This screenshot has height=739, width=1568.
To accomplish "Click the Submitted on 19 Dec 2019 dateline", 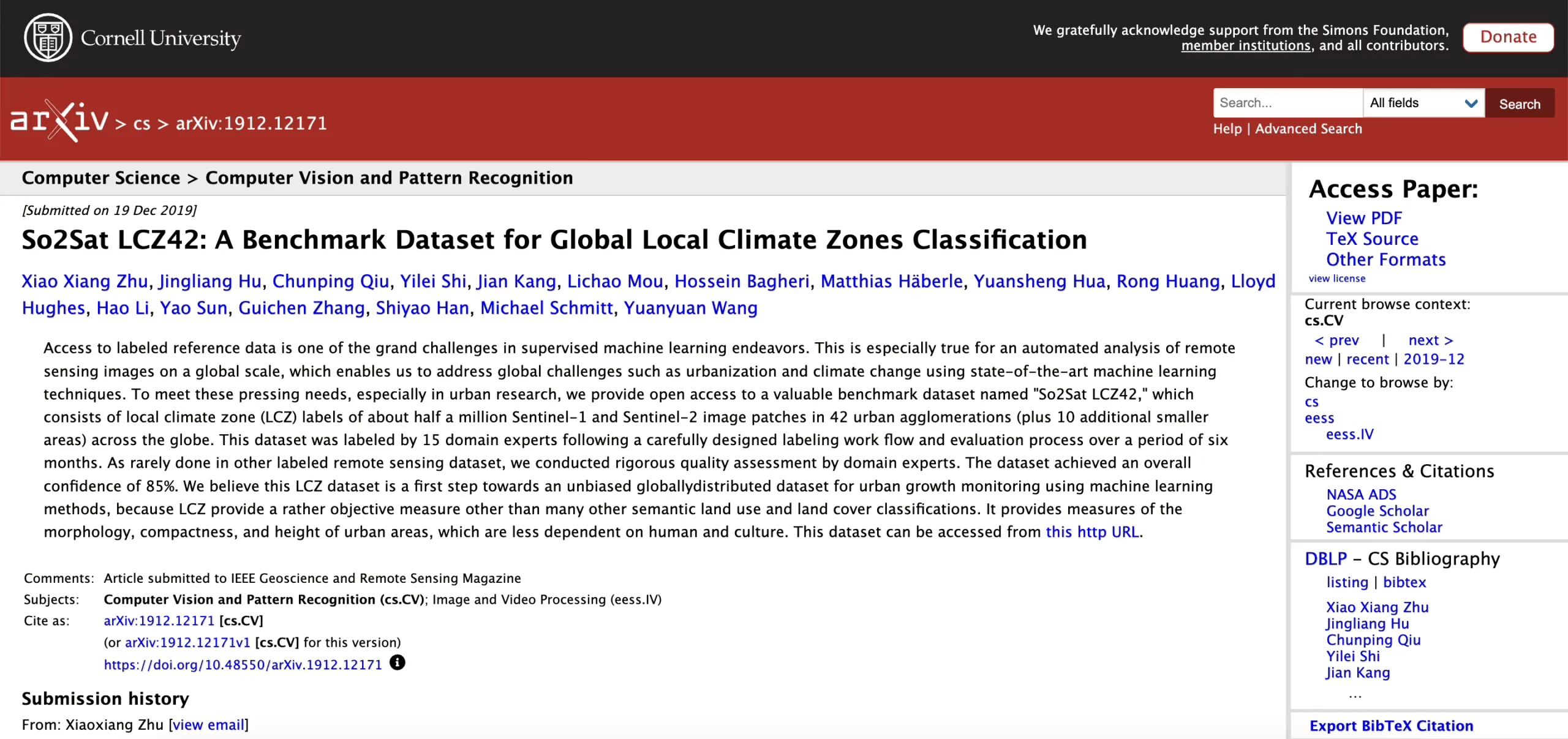I will pos(110,211).
